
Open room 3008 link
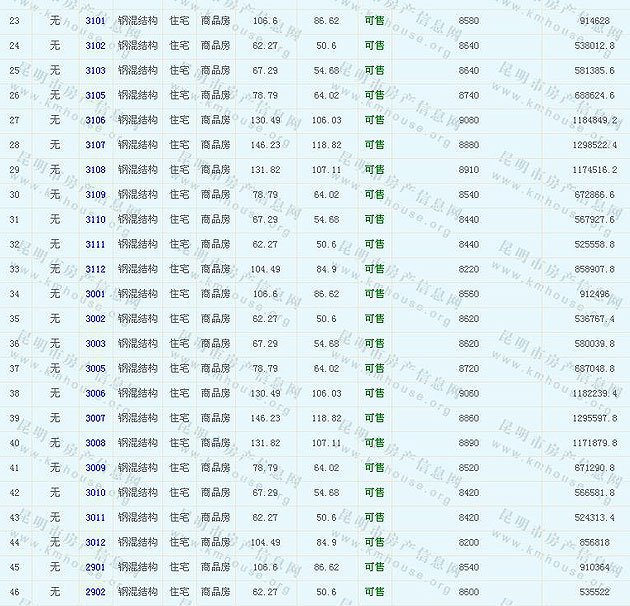point(95,443)
